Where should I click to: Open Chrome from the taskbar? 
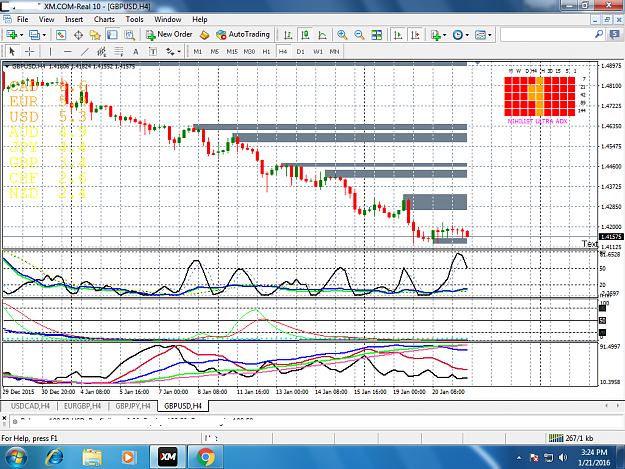[205, 457]
